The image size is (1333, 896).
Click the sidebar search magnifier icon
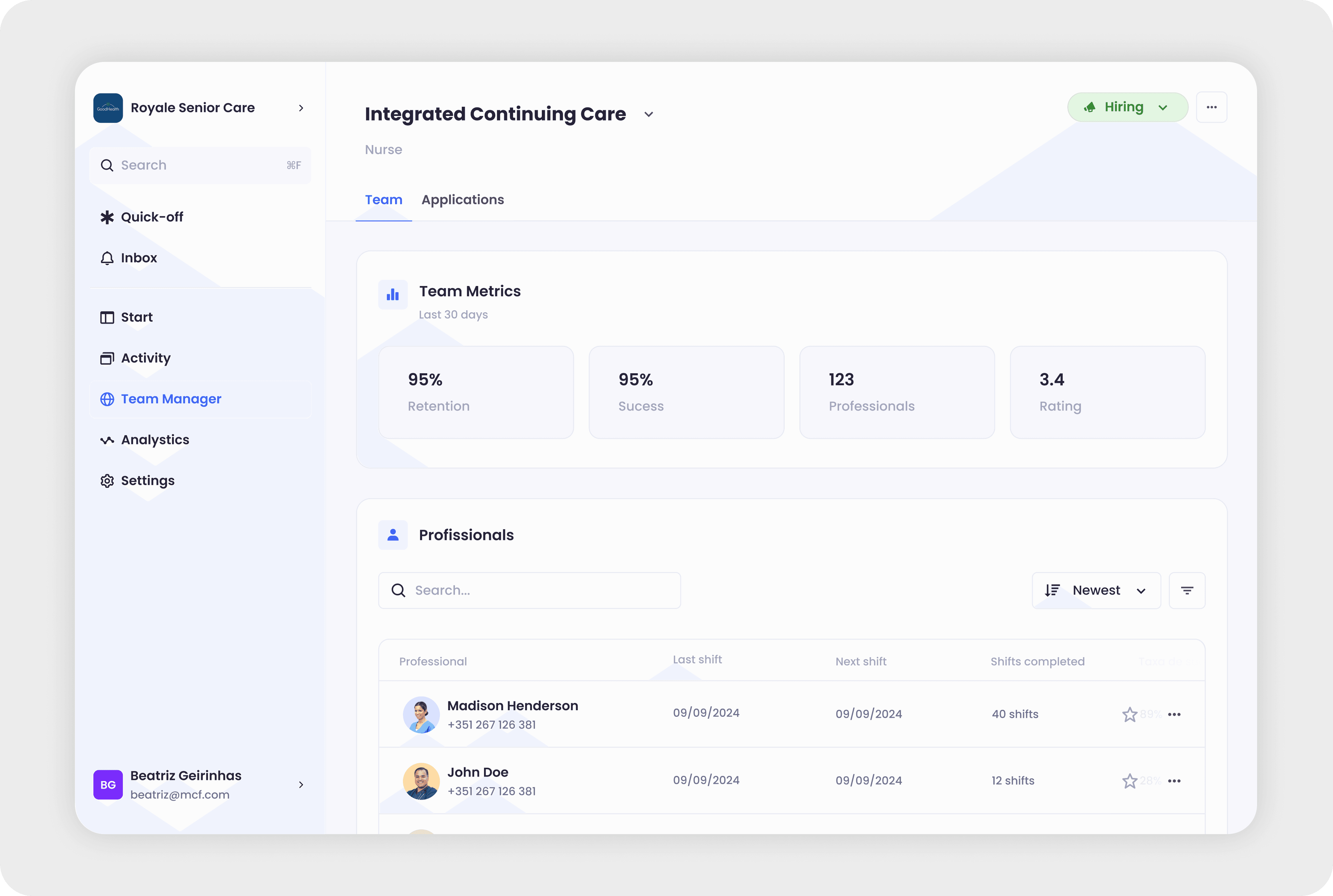tap(107, 165)
